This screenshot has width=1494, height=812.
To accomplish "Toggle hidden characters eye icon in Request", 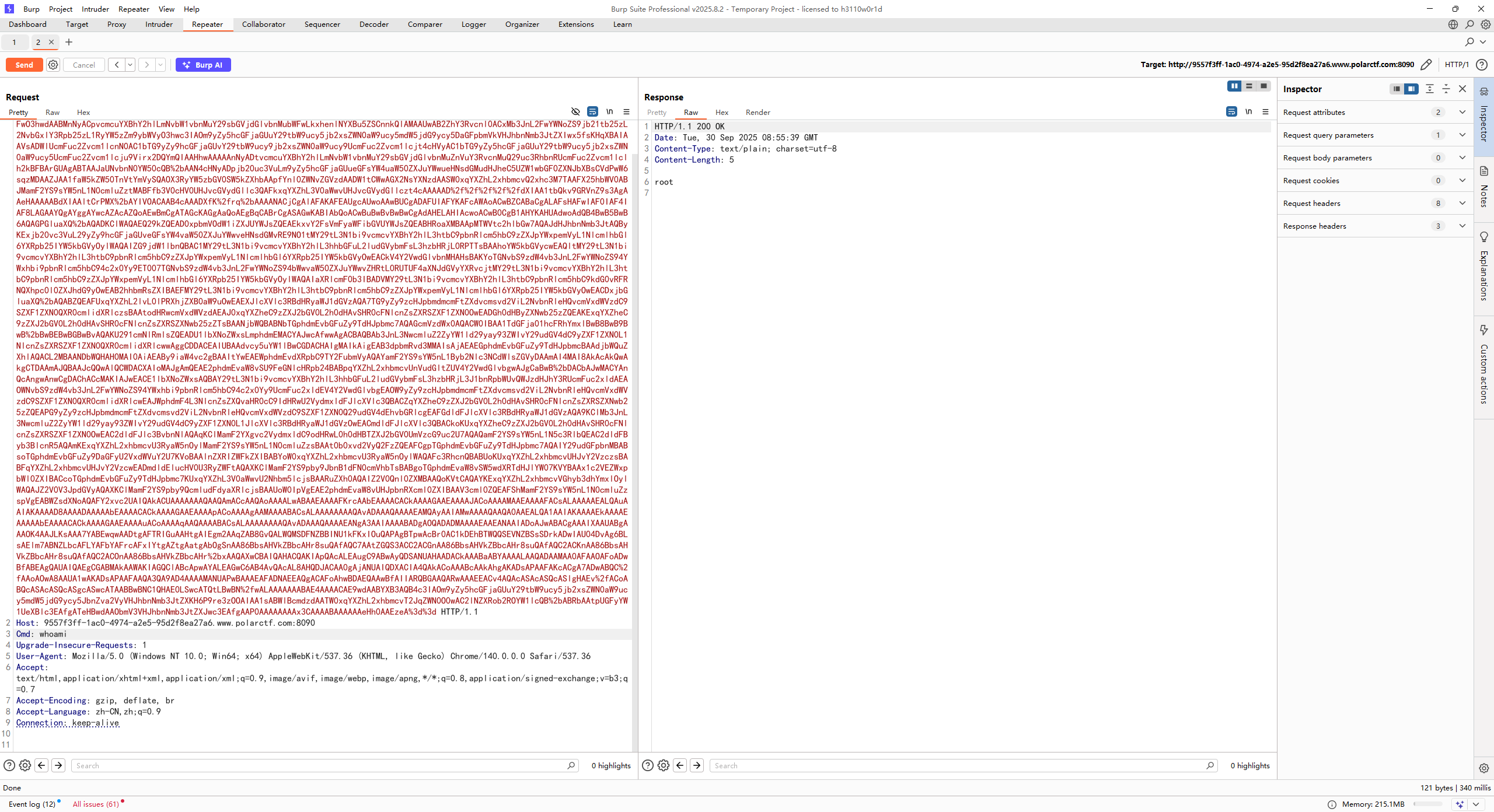I will 575,112.
